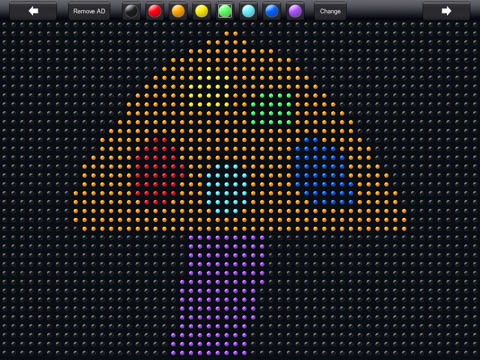The height and width of the screenshot is (360, 480).
Task: Select the yellow peg color
Action: [x=201, y=11]
